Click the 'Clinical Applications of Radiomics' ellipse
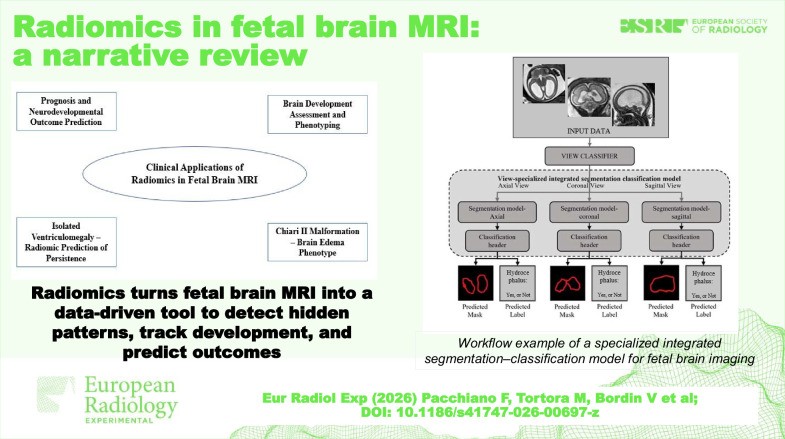Viewport: 785px width, 439px height. point(194,174)
